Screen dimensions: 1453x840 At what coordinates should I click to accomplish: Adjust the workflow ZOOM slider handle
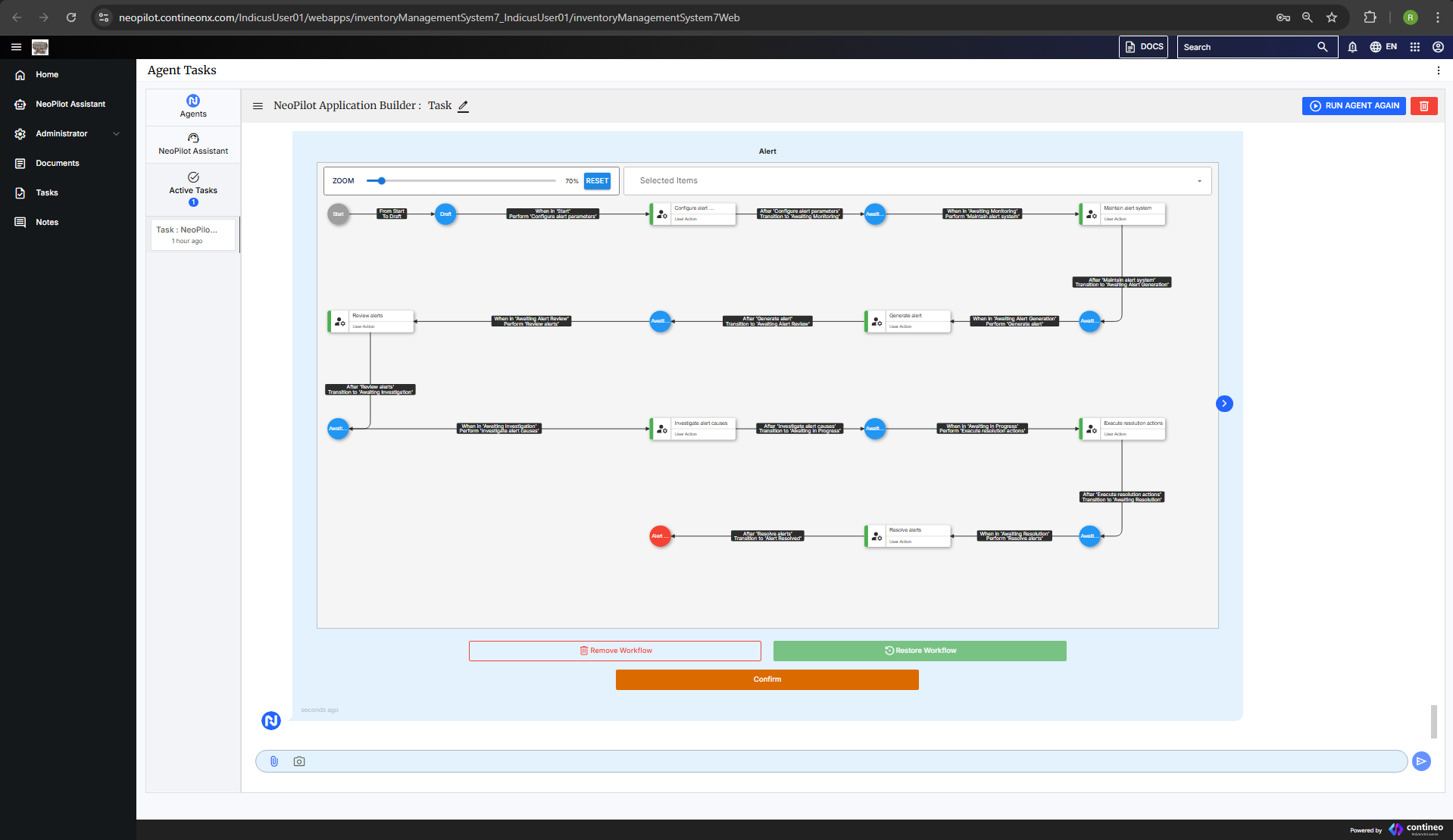pos(382,181)
